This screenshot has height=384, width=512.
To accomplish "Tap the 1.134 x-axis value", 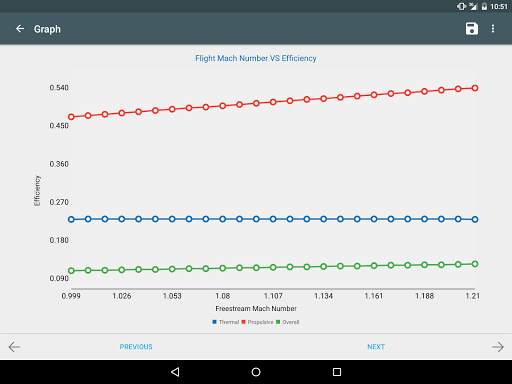I will point(323,296).
